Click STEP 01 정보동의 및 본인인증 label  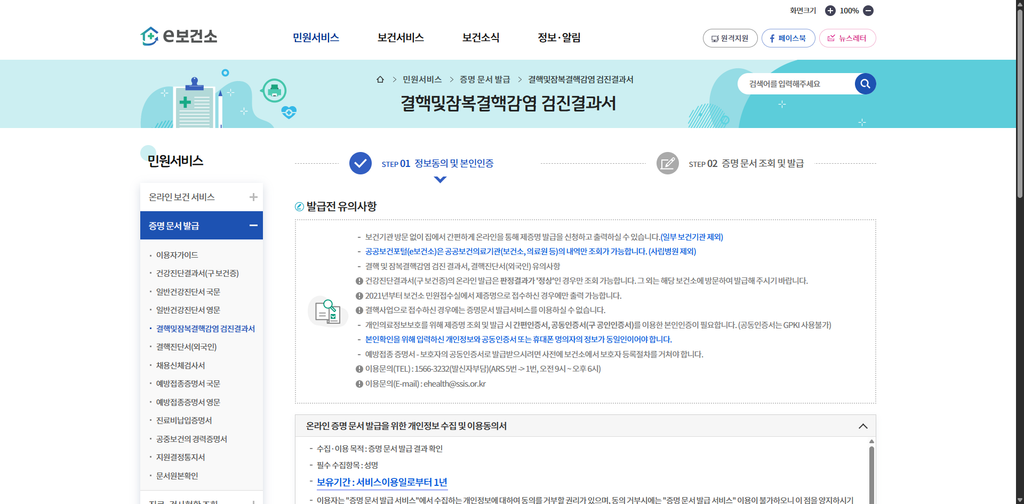click(438, 163)
